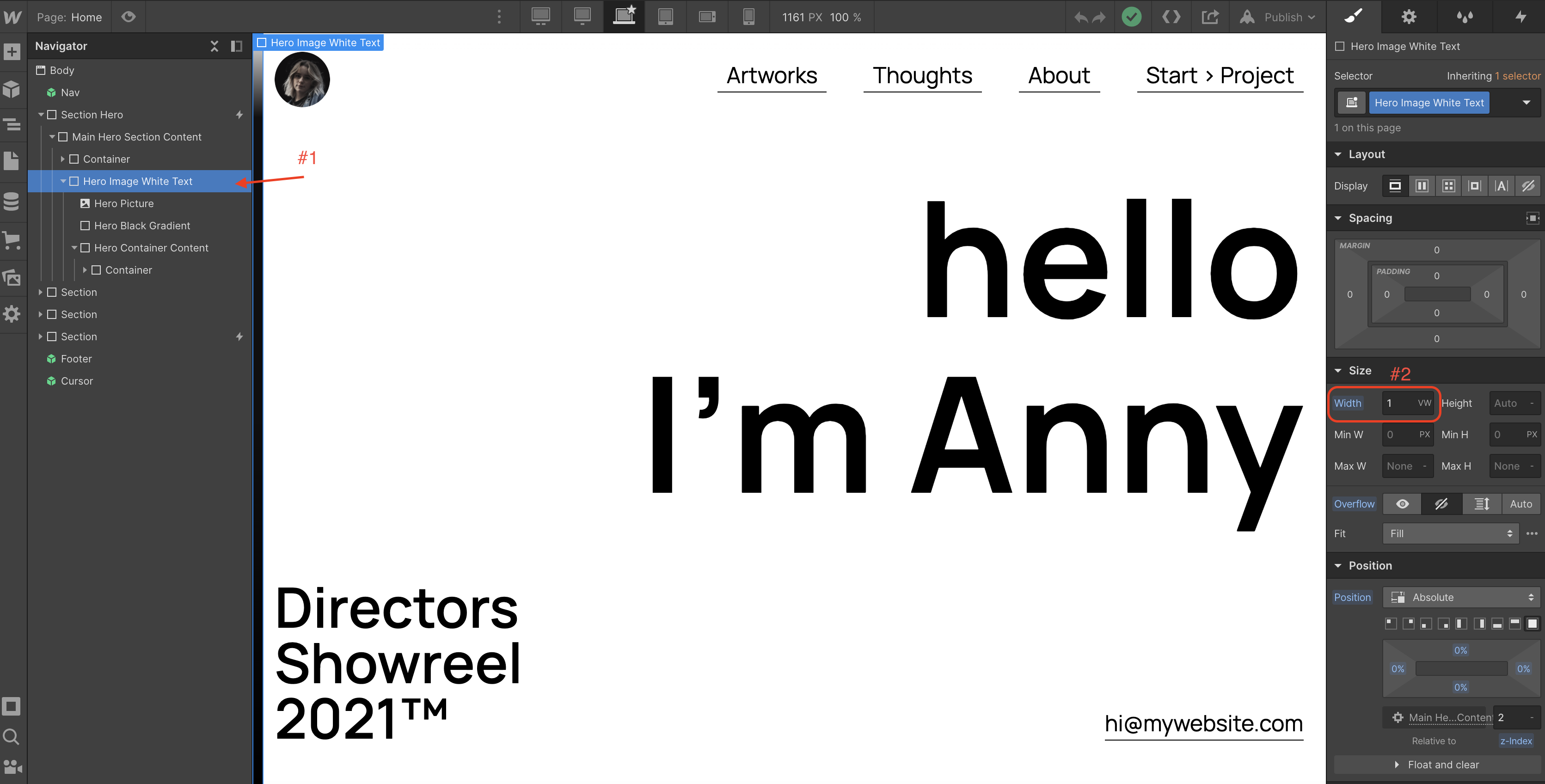Collapse Main Hero Section Content

click(52, 136)
